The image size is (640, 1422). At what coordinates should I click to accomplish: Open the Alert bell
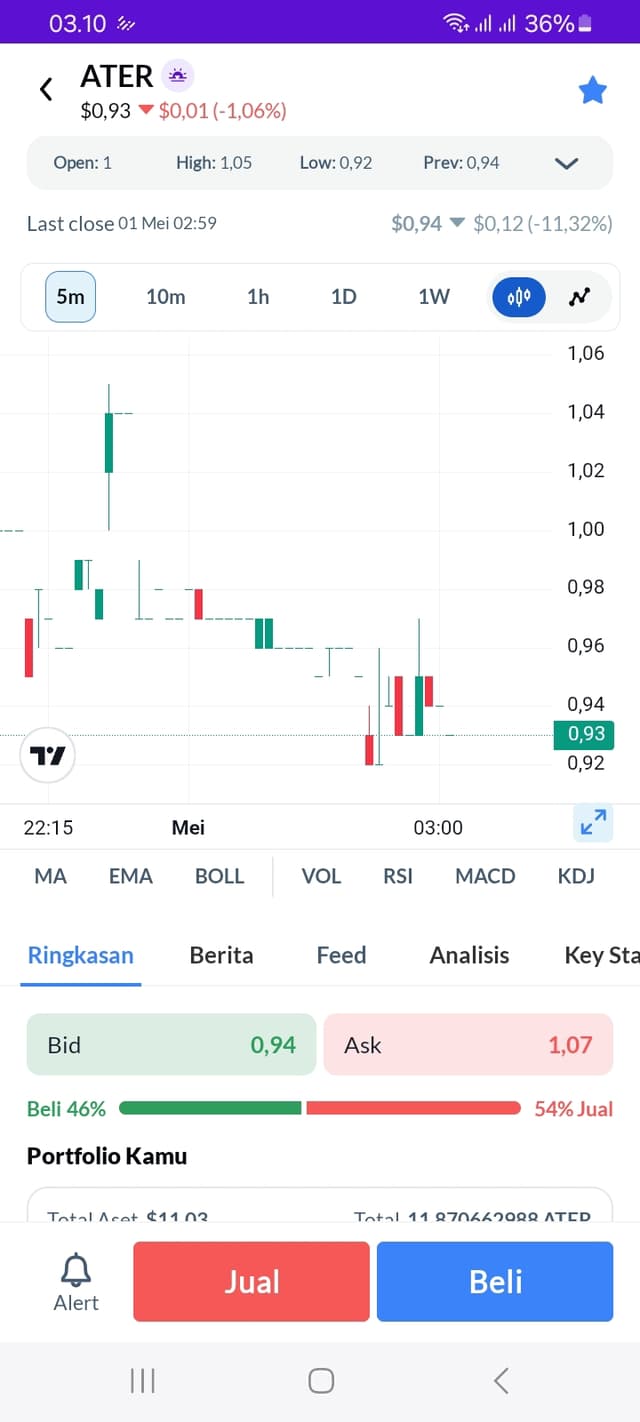76,1282
